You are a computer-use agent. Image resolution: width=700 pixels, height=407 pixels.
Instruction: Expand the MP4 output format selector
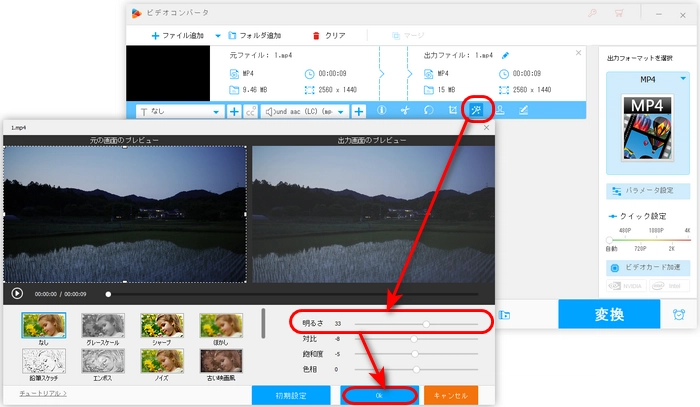[x=683, y=77]
